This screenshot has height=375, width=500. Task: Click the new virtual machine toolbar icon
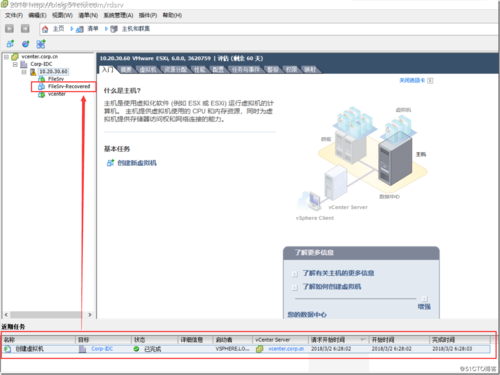[x=10, y=44]
